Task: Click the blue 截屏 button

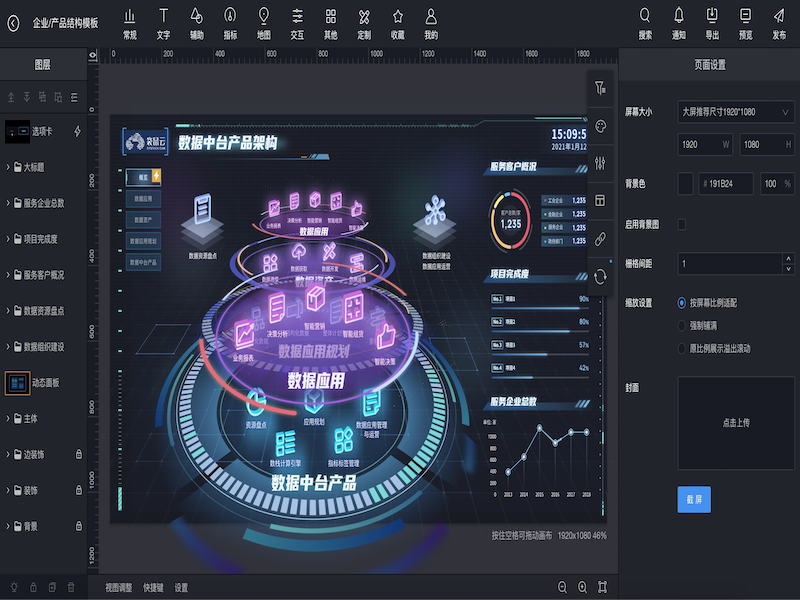Action: pos(694,498)
